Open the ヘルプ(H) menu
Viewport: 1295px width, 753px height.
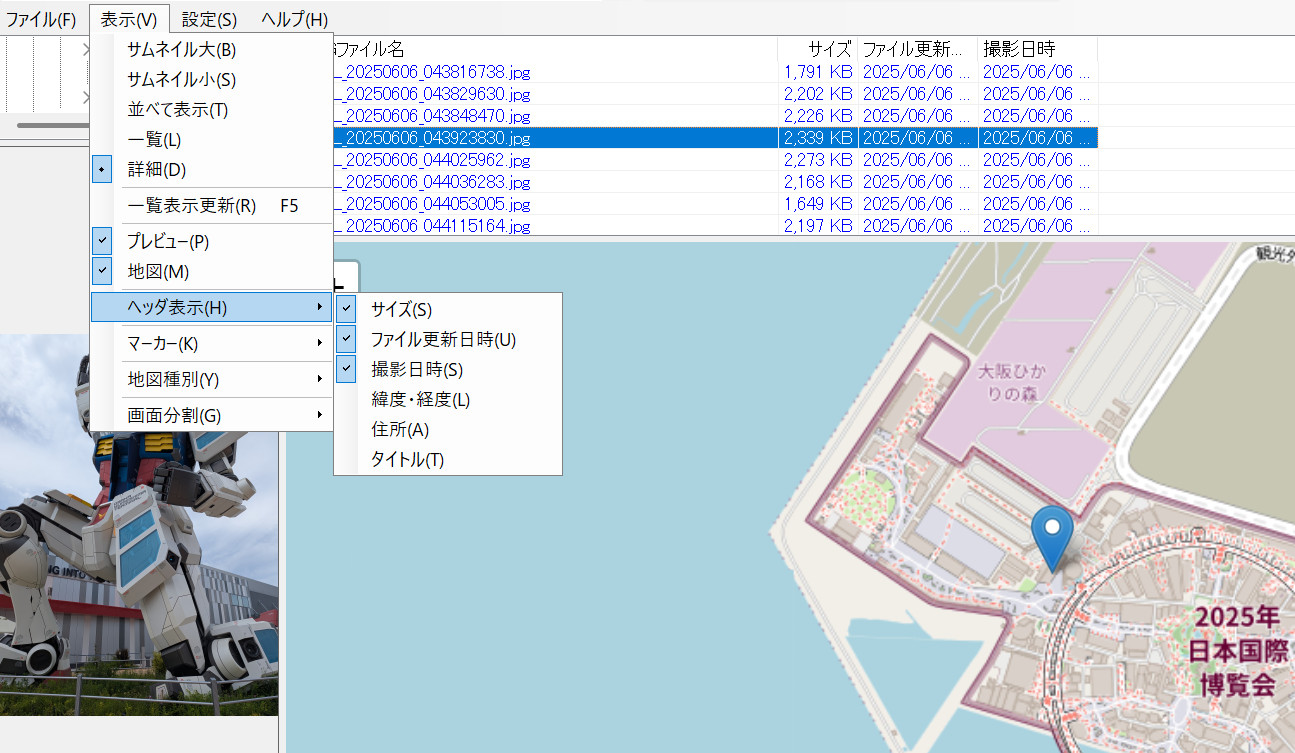pyautogui.click(x=294, y=19)
